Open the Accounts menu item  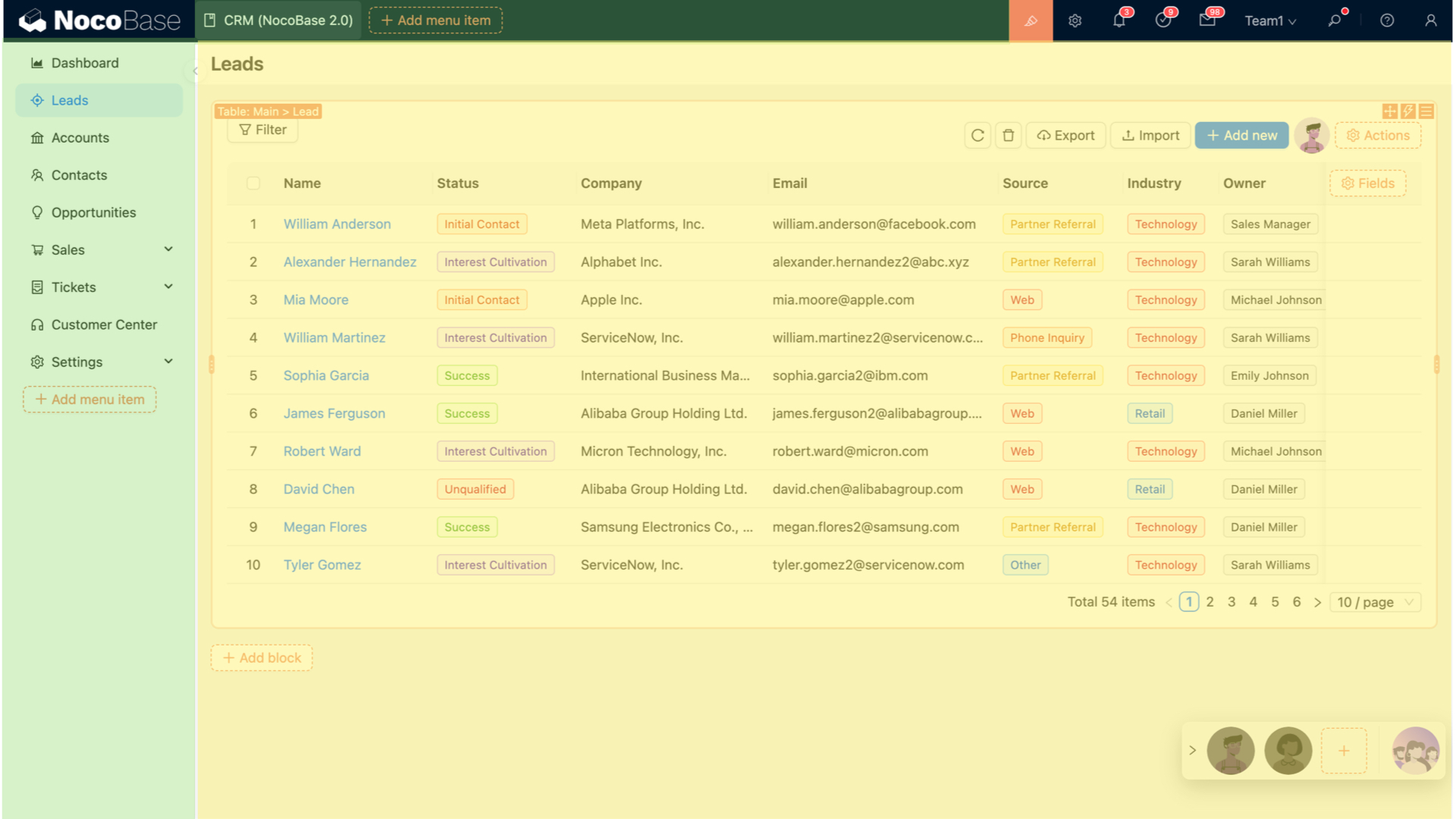(x=80, y=137)
